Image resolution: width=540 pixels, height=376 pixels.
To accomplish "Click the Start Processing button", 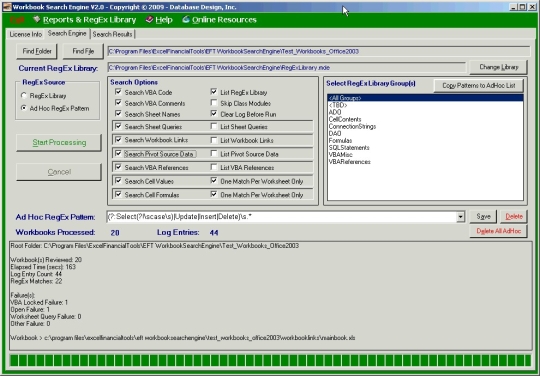I will tap(59, 143).
